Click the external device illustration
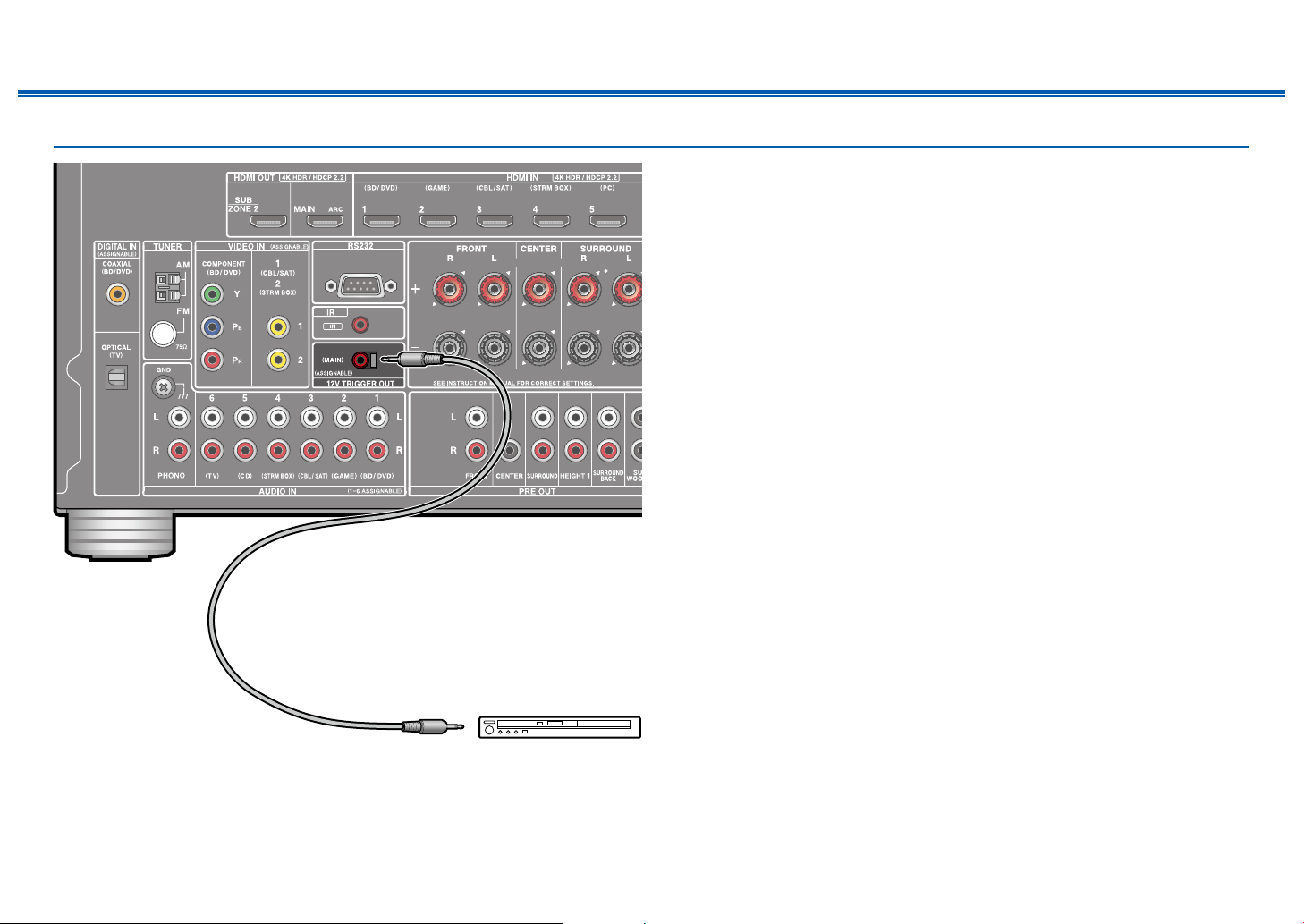Screen dimensions: 1304x924 click(560, 727)
